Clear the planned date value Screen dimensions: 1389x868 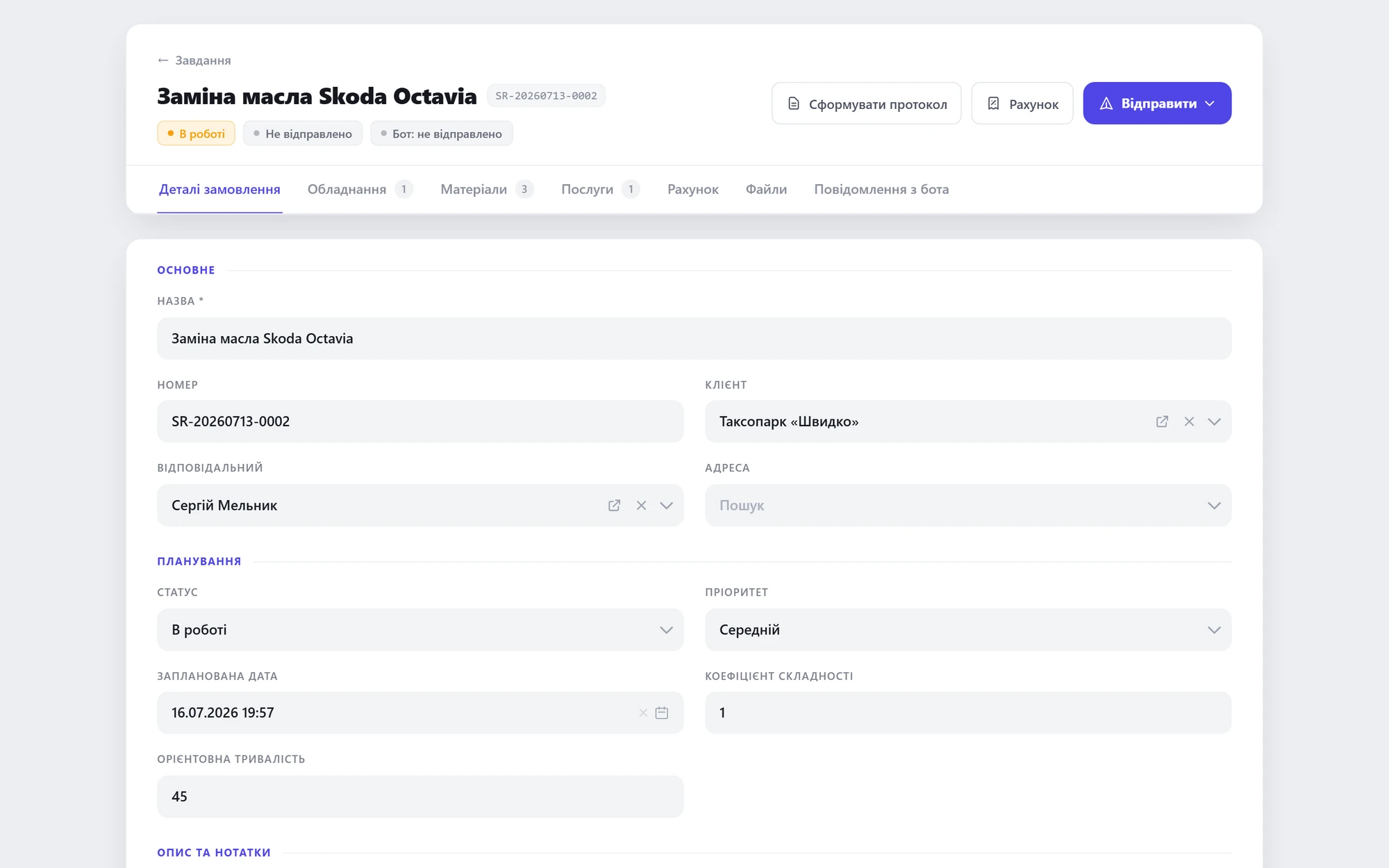pos(643,713)
